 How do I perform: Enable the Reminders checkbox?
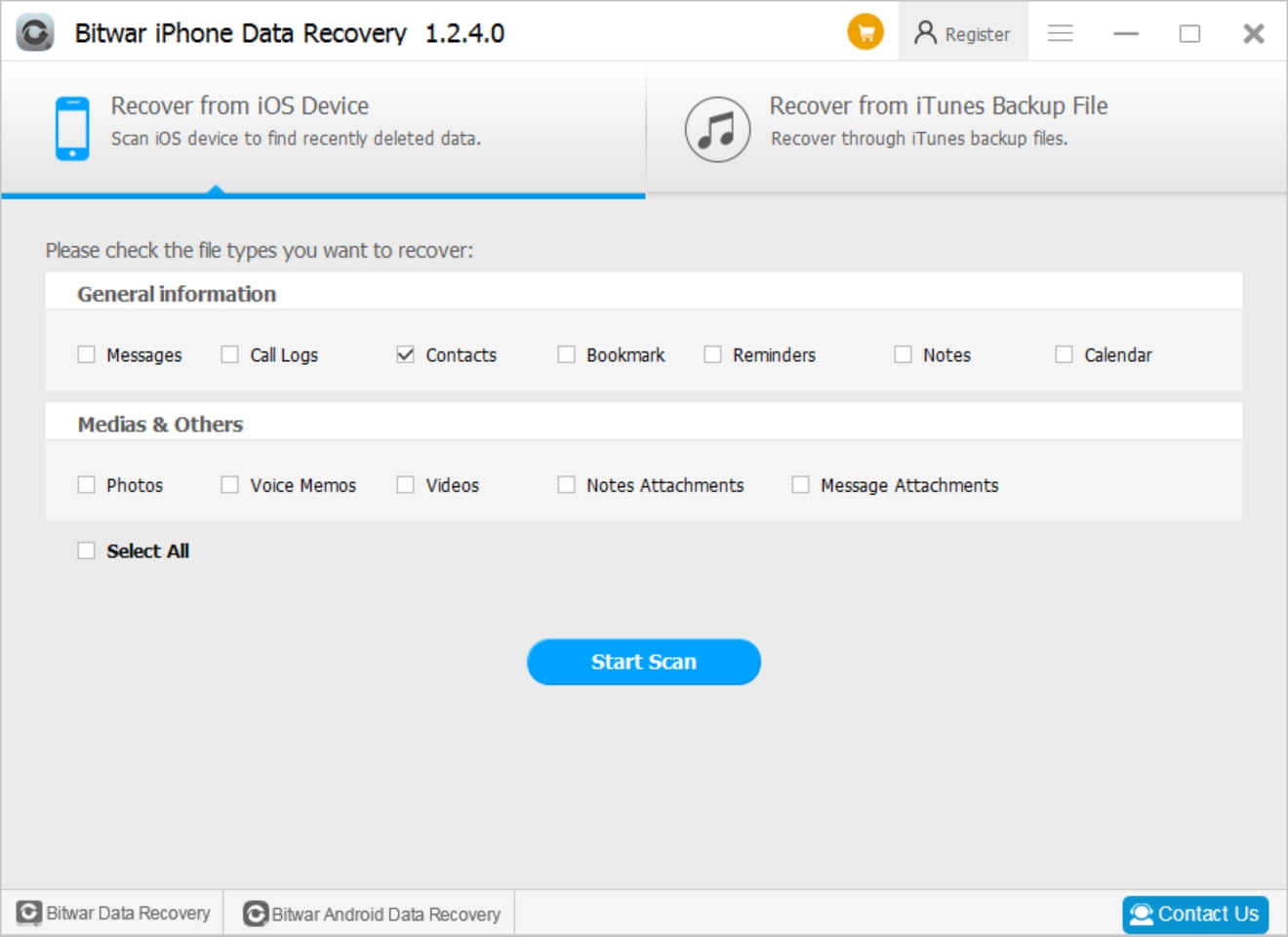pyautogui.click(x=713, y=354)
